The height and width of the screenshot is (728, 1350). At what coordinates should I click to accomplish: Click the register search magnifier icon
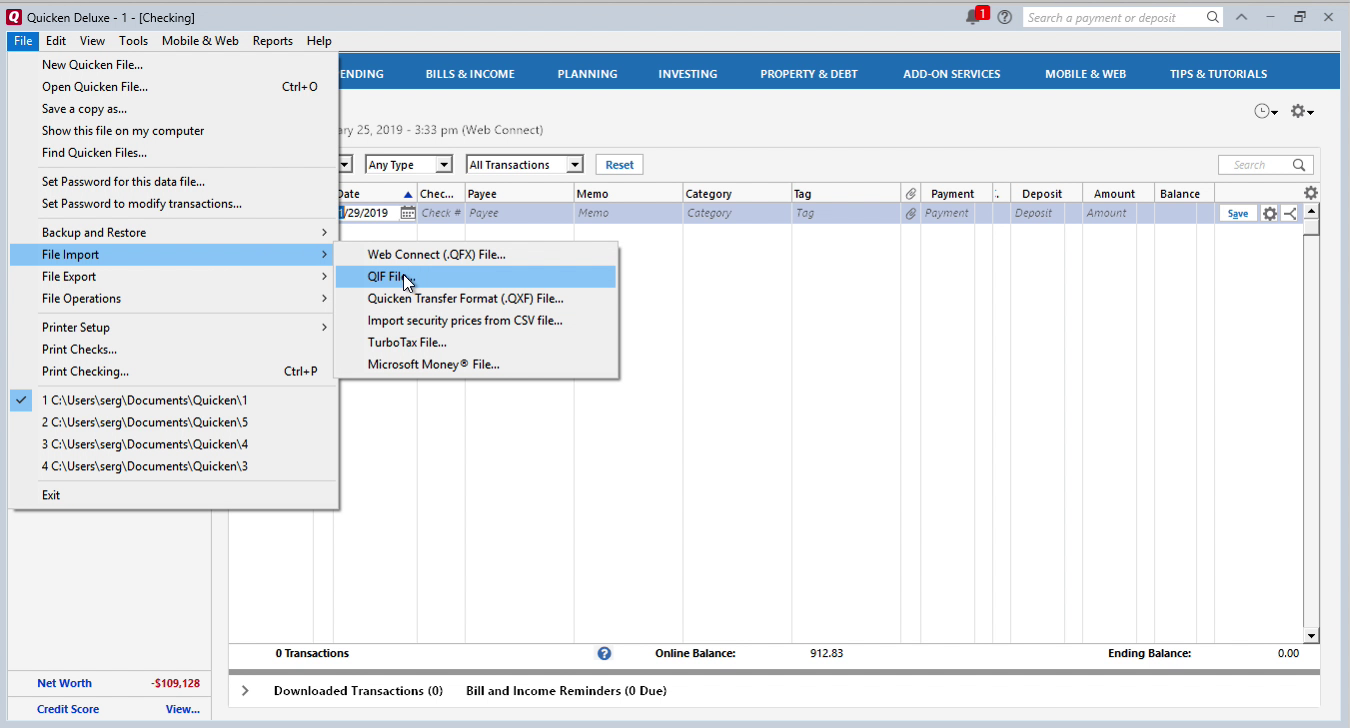coord(1299,165)
